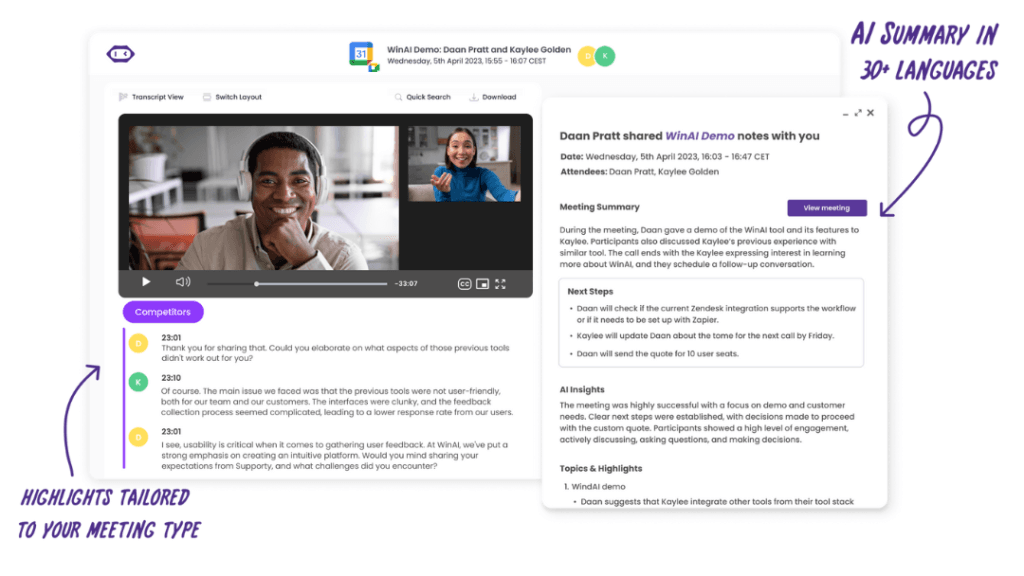
Task: Click the video progress slider
Action: coord(297,283)
